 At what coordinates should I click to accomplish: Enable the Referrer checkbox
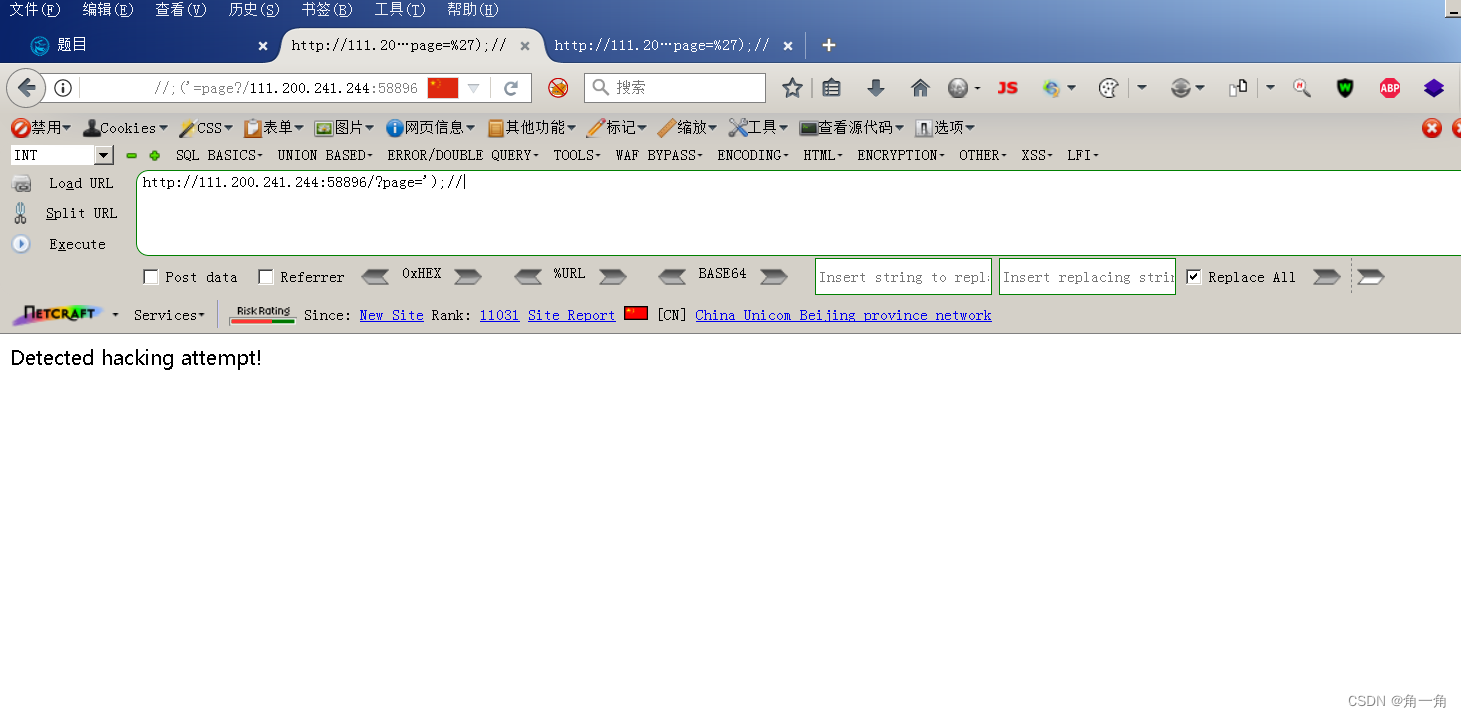266,277
